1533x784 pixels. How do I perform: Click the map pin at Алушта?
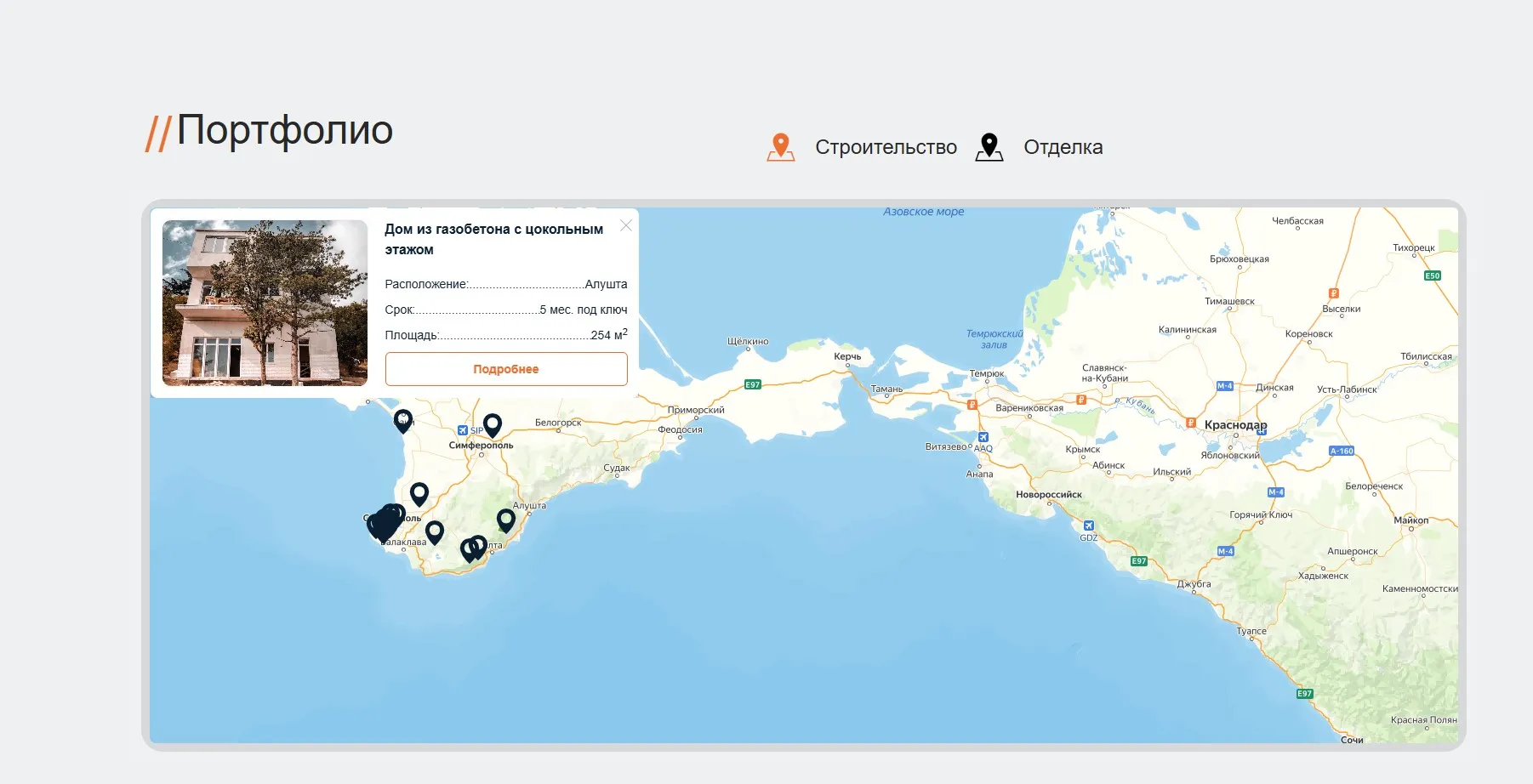click(x=506, y=520)
